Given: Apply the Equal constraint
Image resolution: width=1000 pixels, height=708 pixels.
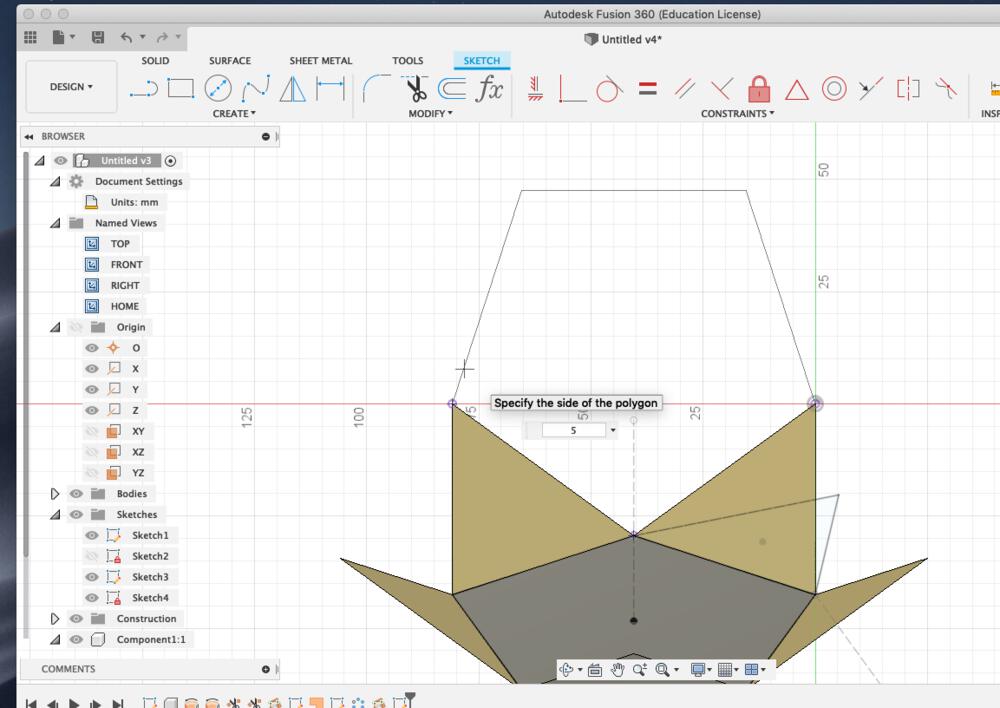Looking at the screenshot, I should 648,88.
